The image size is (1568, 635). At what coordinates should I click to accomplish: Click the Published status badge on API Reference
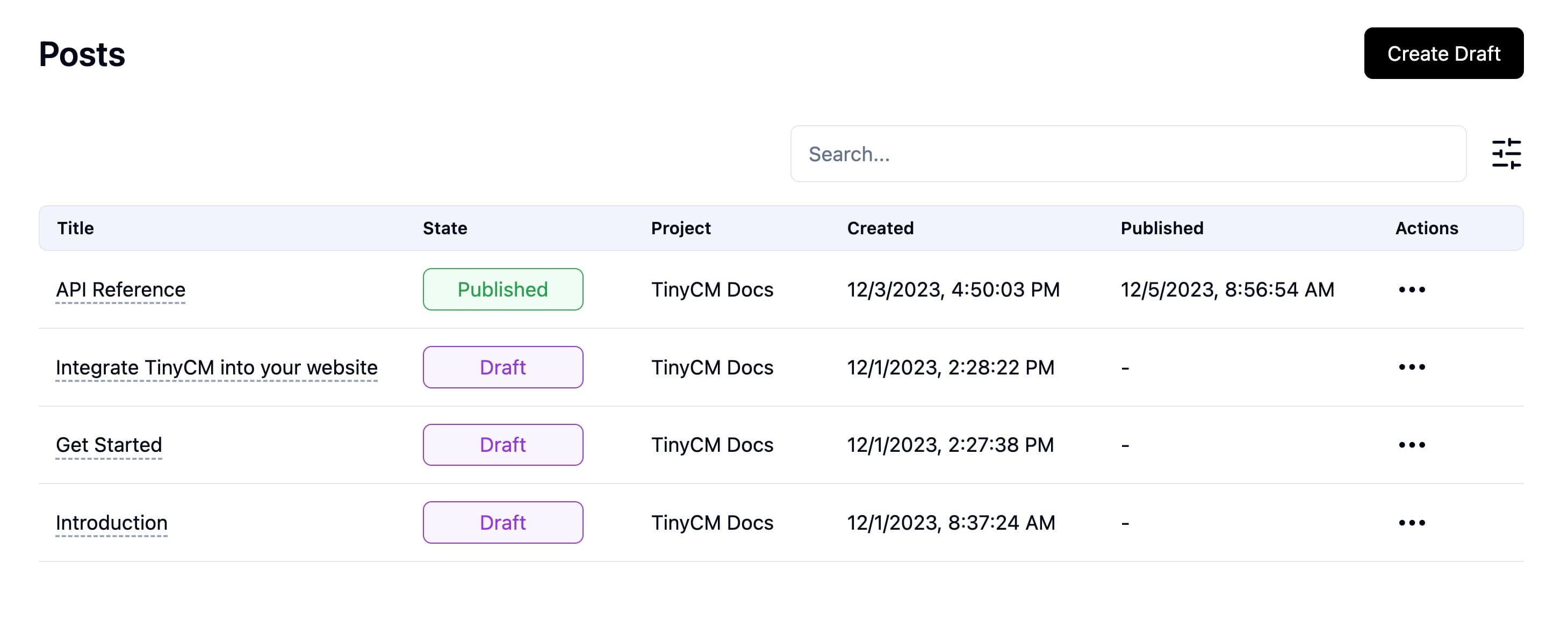[x=502, y=289]
